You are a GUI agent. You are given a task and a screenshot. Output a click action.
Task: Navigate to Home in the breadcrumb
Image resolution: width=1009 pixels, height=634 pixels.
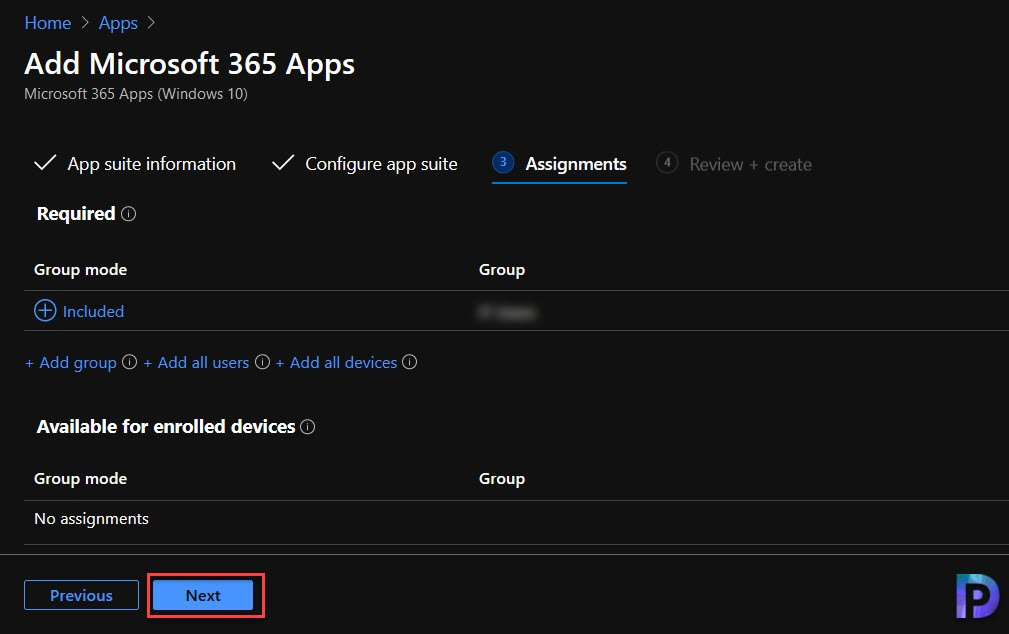click(x=48, y=23)
